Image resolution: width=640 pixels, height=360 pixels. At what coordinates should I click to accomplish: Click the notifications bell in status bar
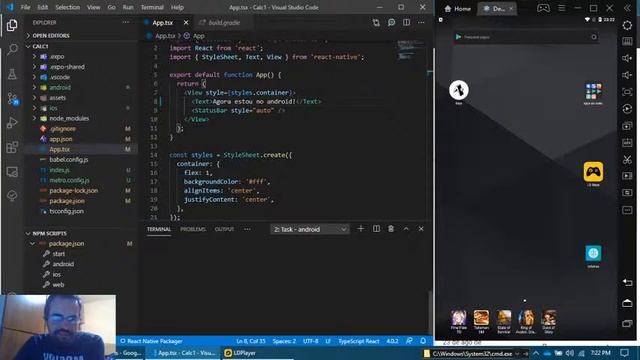[x=423, y=341]
